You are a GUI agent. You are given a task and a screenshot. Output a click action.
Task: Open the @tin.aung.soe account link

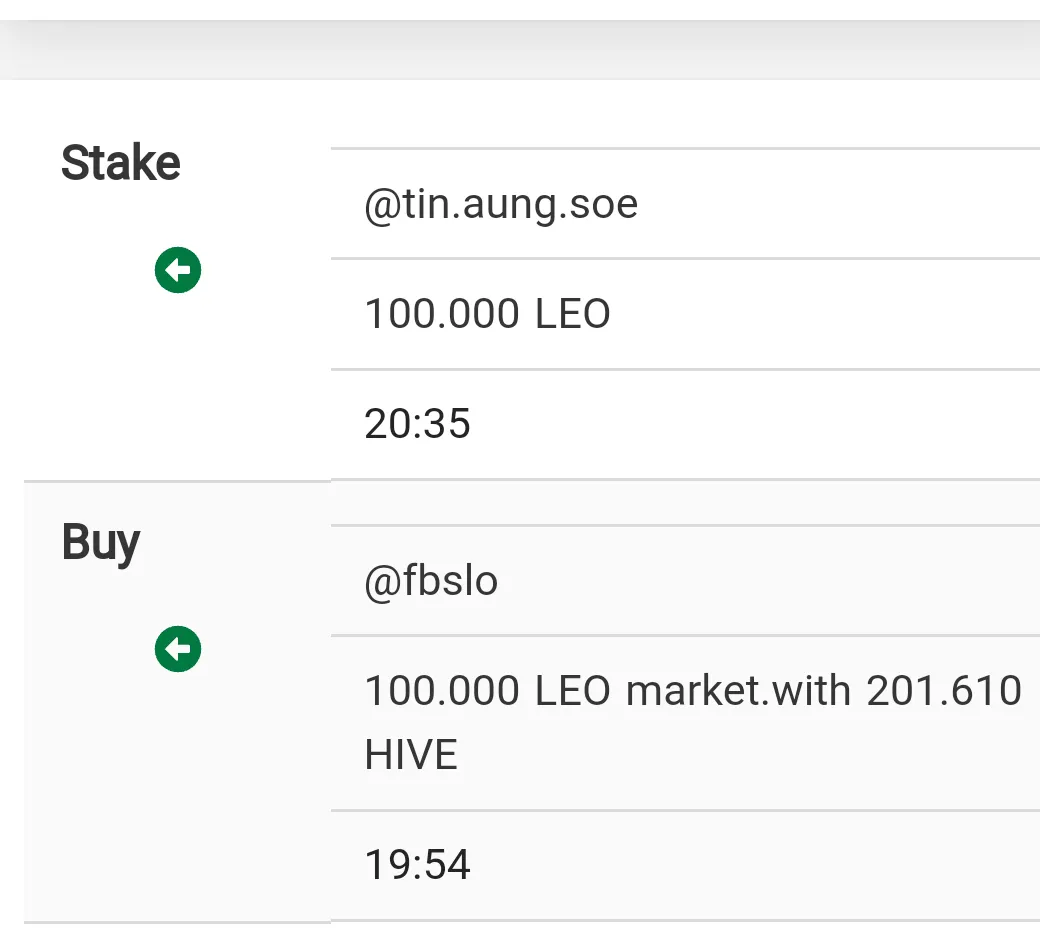tap(501, 204)
